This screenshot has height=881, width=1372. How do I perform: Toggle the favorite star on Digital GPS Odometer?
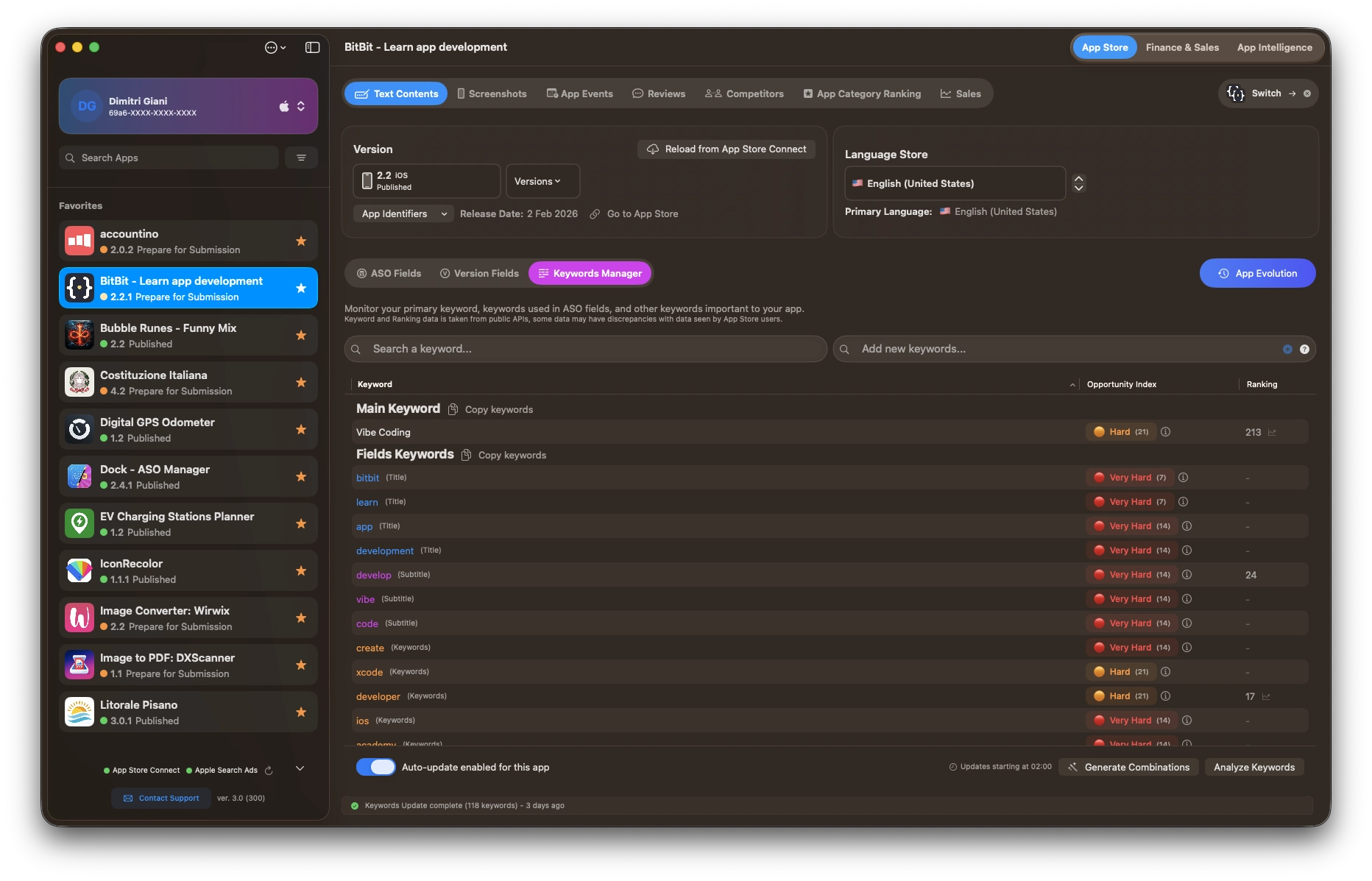[x=301, y=430]
